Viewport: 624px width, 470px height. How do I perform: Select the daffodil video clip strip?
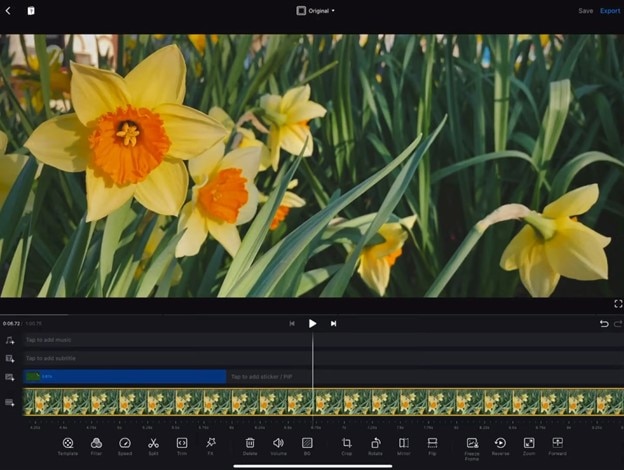[x=323, y=402]
